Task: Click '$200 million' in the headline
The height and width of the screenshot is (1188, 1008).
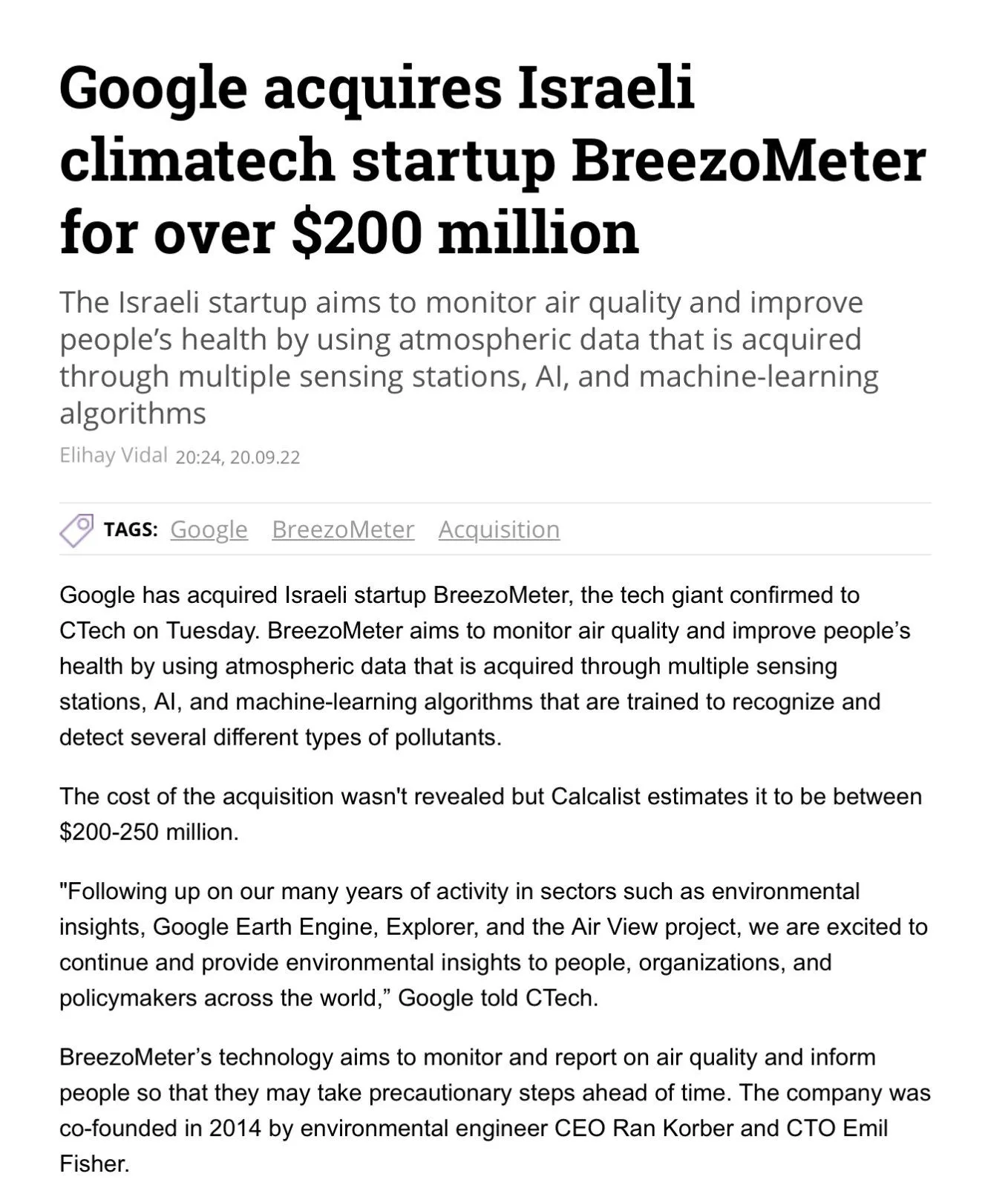Action: tap(465, 232)
